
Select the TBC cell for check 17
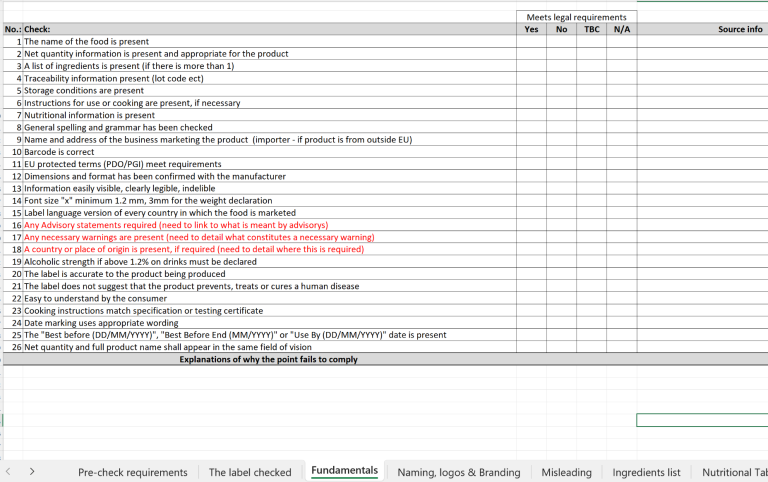pyautogui.click(x=591, y=237)
